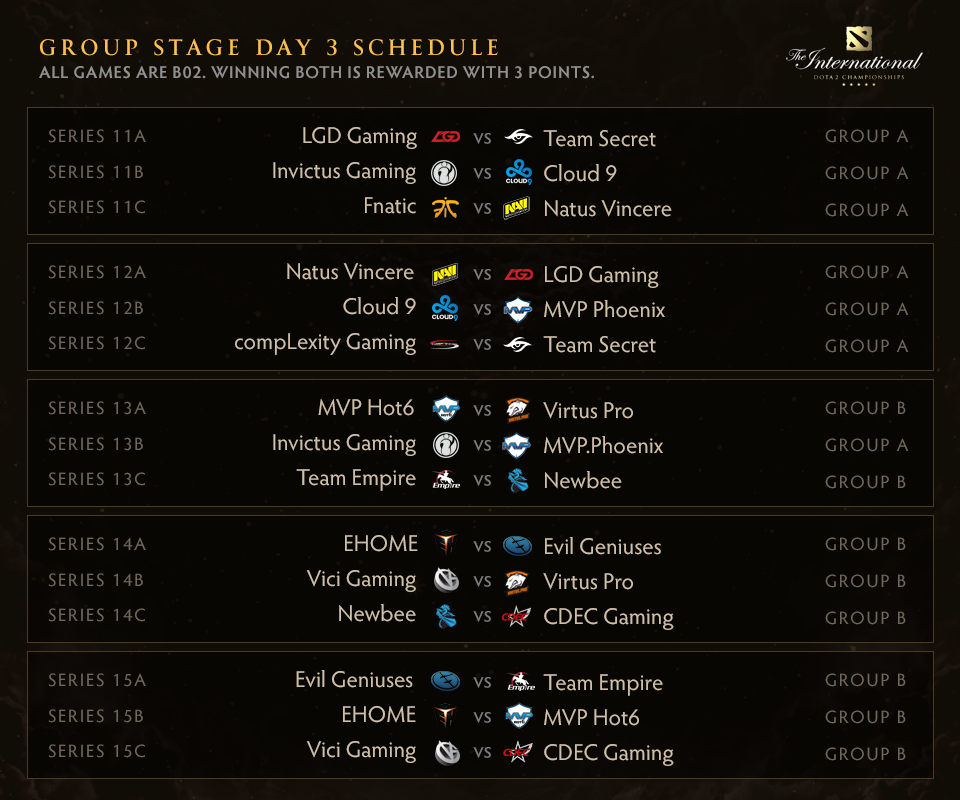Select the Series 13B label

(97, 444)
